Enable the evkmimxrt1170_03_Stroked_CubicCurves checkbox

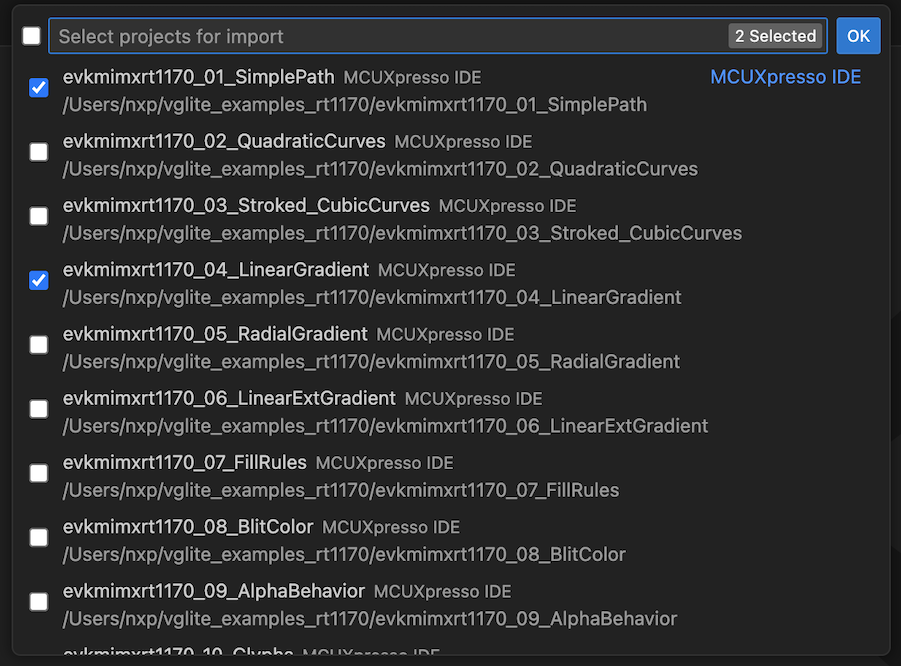pos(37,216)
